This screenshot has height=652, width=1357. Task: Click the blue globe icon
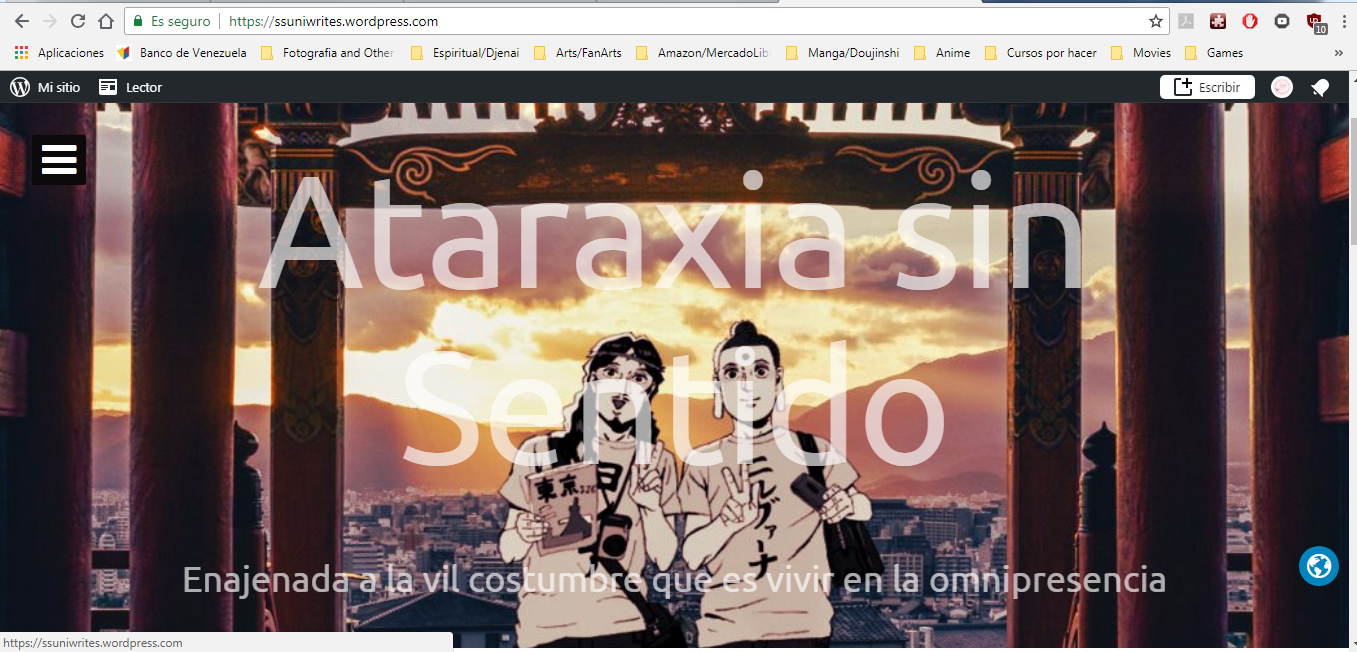(1319, 566)
